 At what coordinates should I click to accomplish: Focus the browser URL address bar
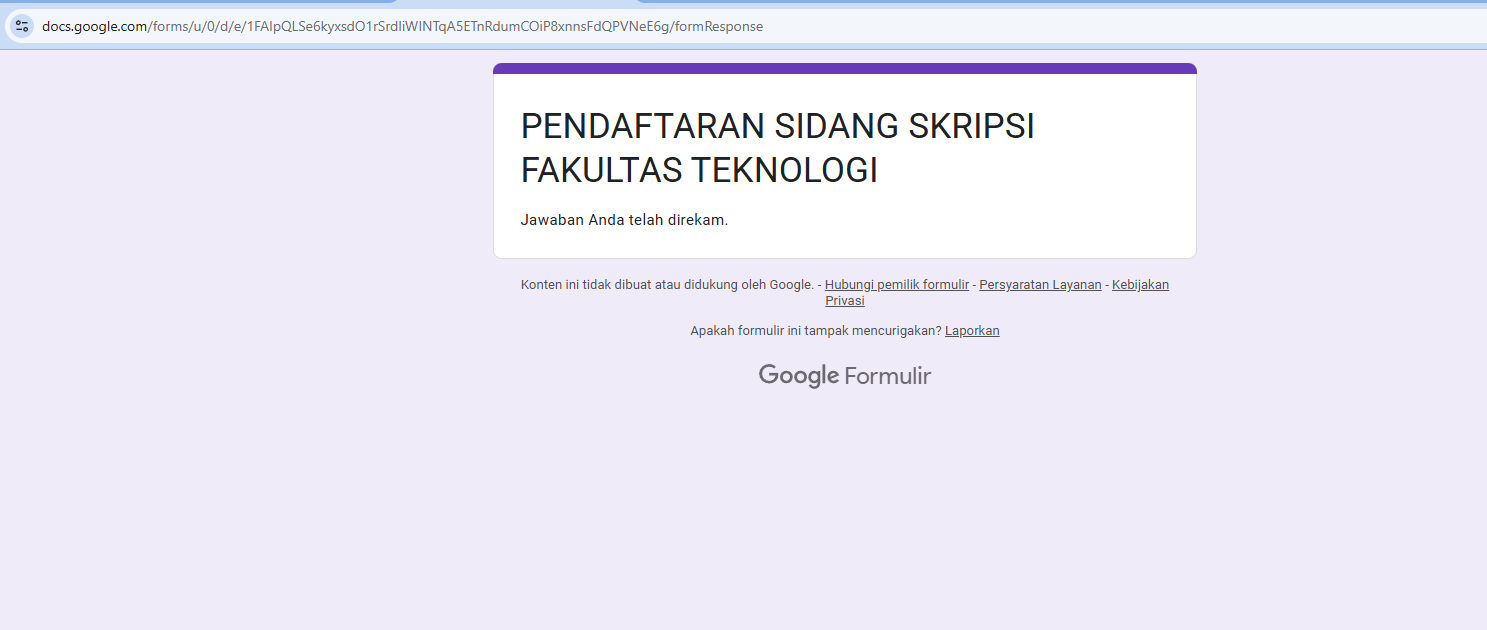pos(900,26)
